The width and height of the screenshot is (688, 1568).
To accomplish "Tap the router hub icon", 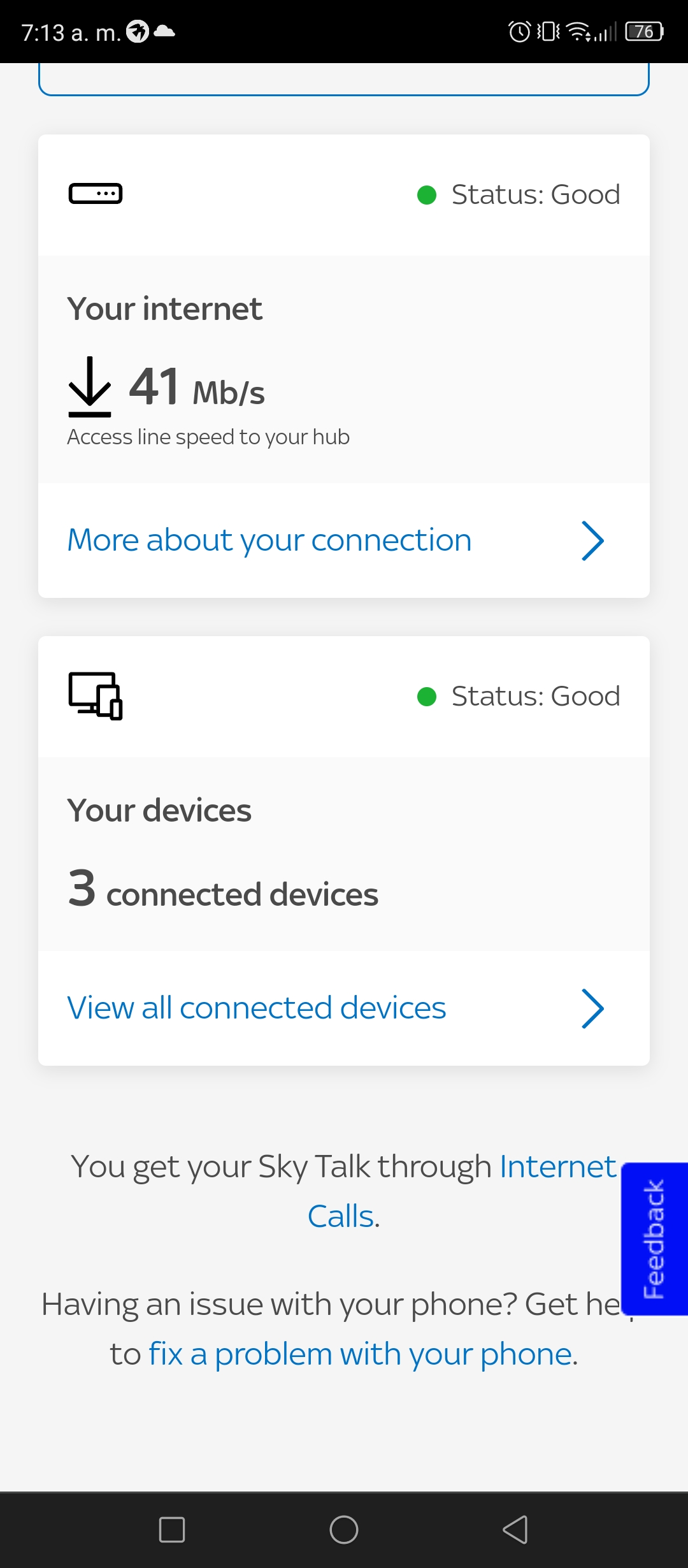I will [x=96, y=193].
